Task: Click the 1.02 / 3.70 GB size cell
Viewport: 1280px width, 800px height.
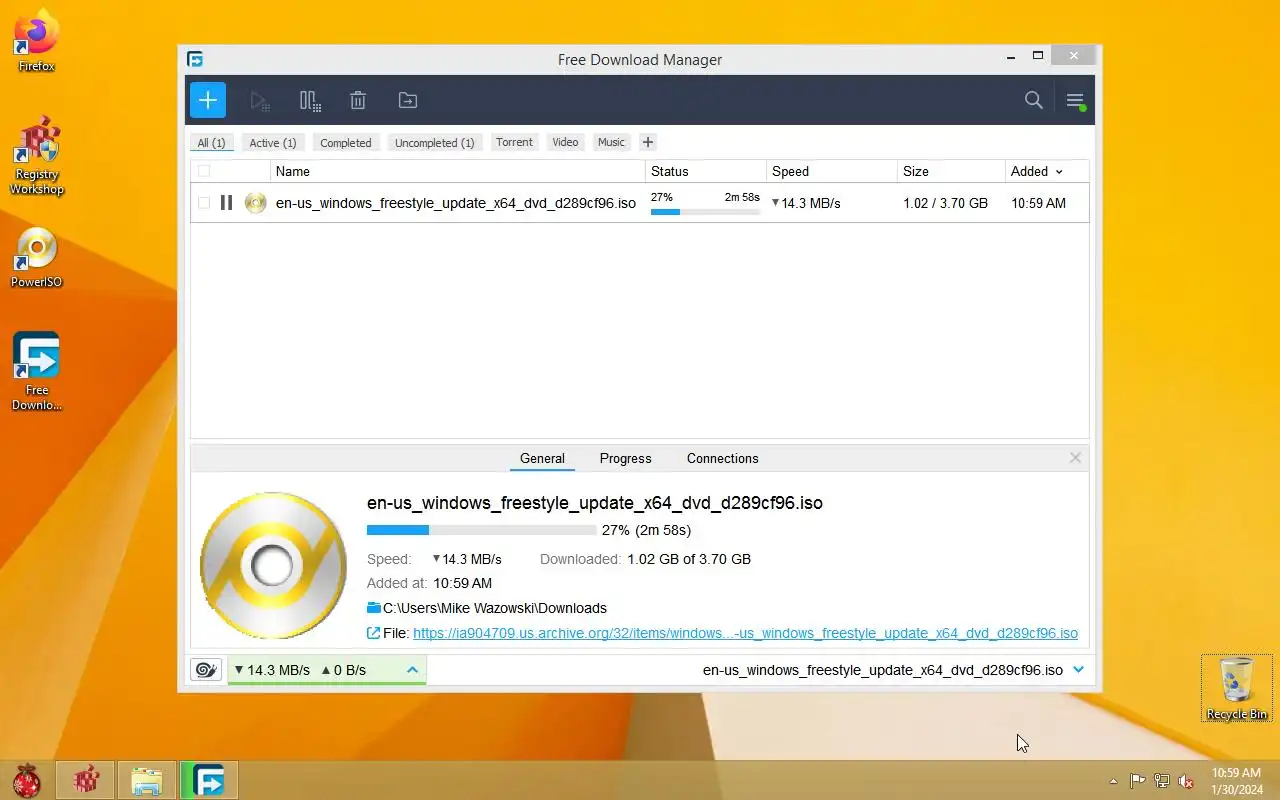Action: 945,203
